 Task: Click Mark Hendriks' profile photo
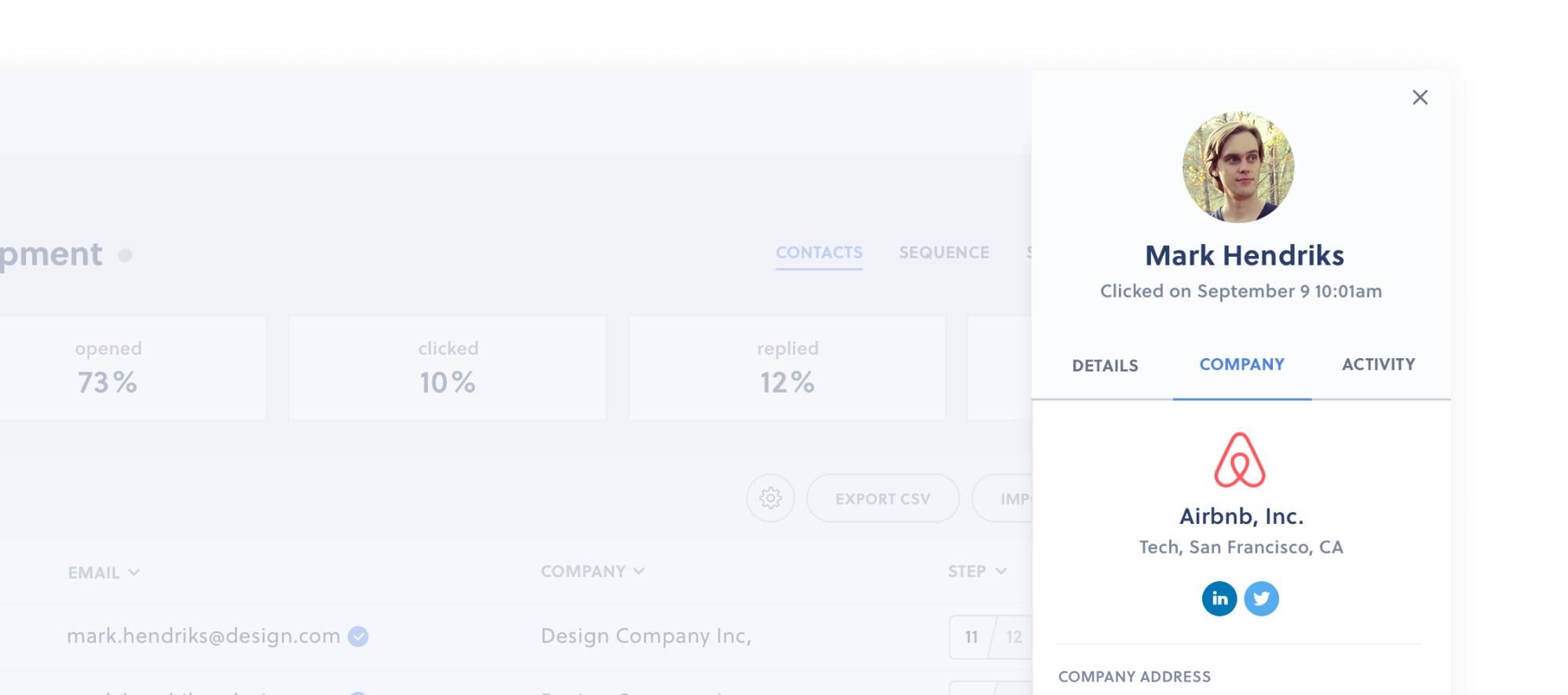pyautogui.click(x=1238, y=166)
